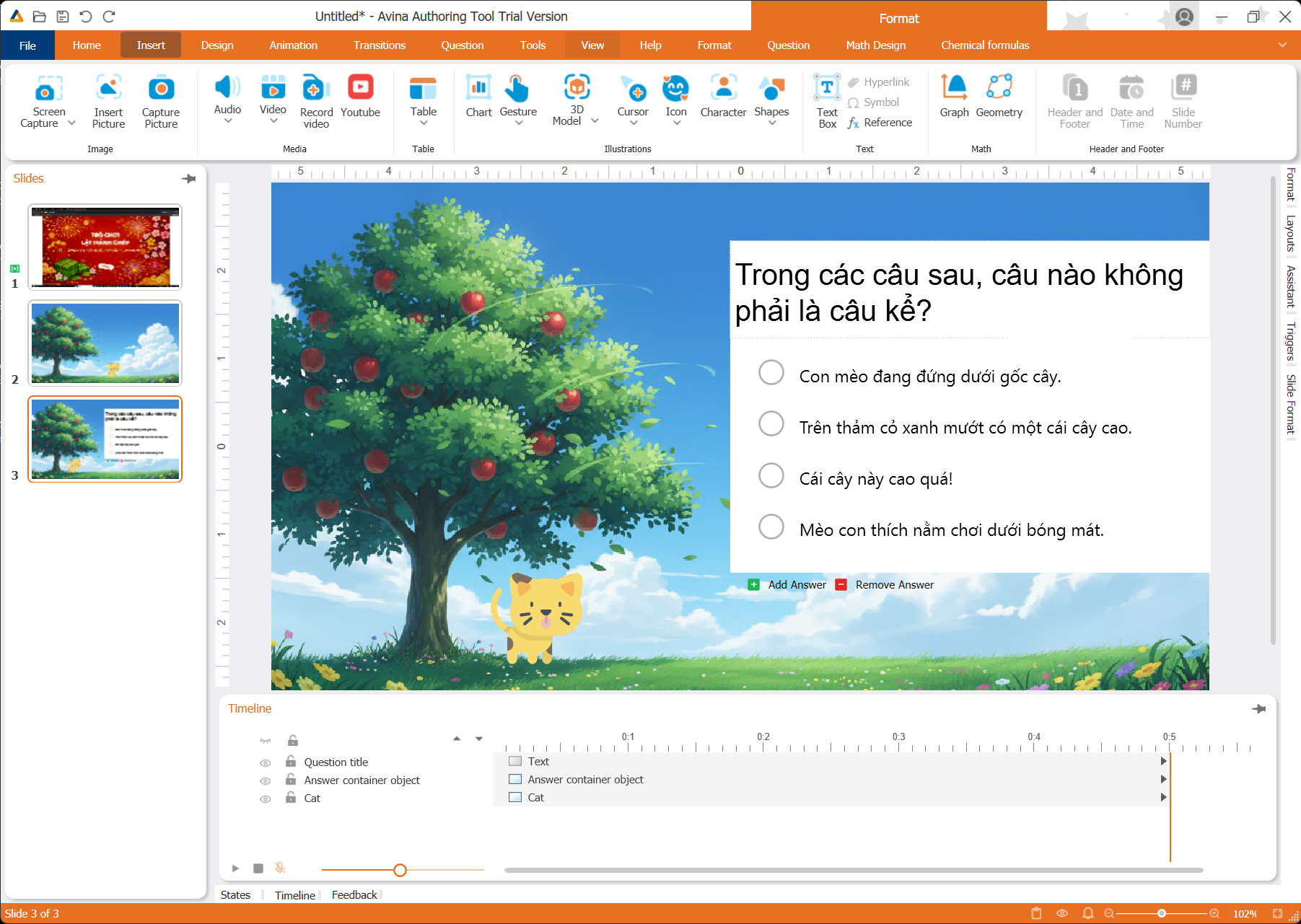Select the Screen Capture tool
1301x924 pixels.
(46, 101)
